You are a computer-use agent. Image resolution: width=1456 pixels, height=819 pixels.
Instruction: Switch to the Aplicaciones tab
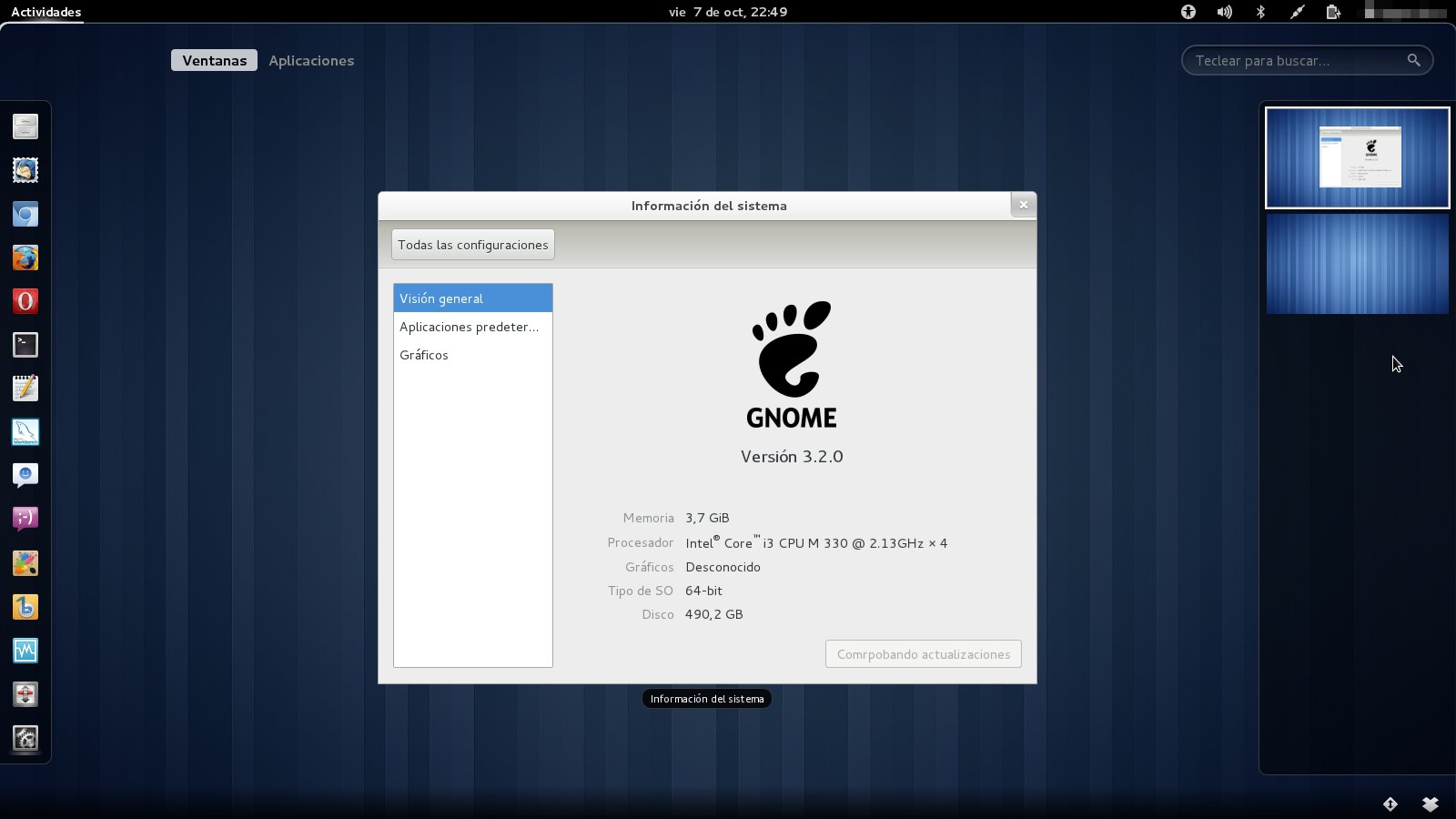tap(311, 60)
